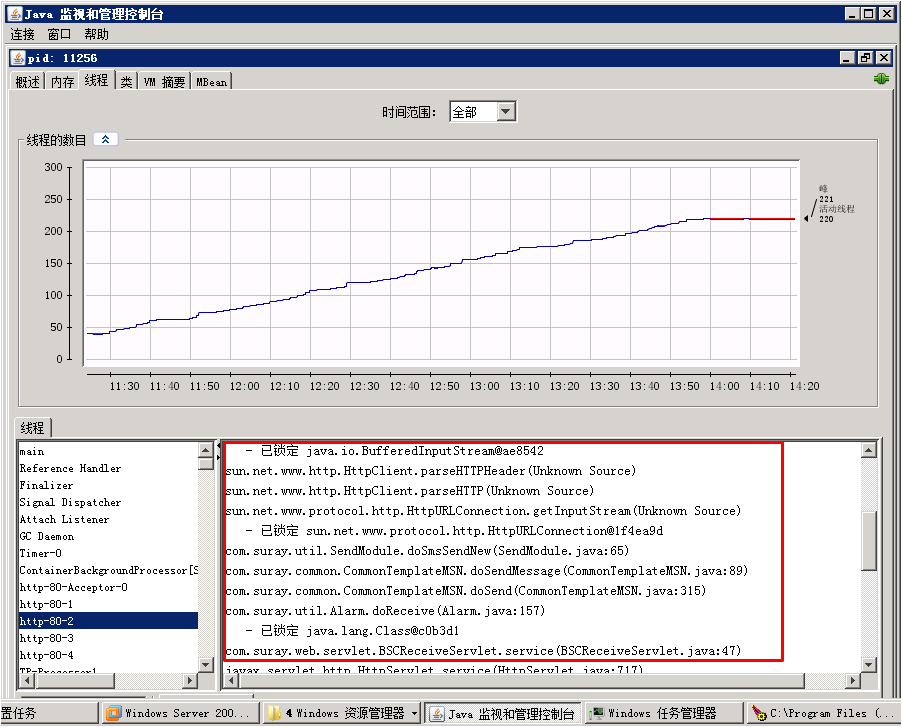Close the inner pid 11256 window
Screen dimensions: 902x727
[884, 58]
